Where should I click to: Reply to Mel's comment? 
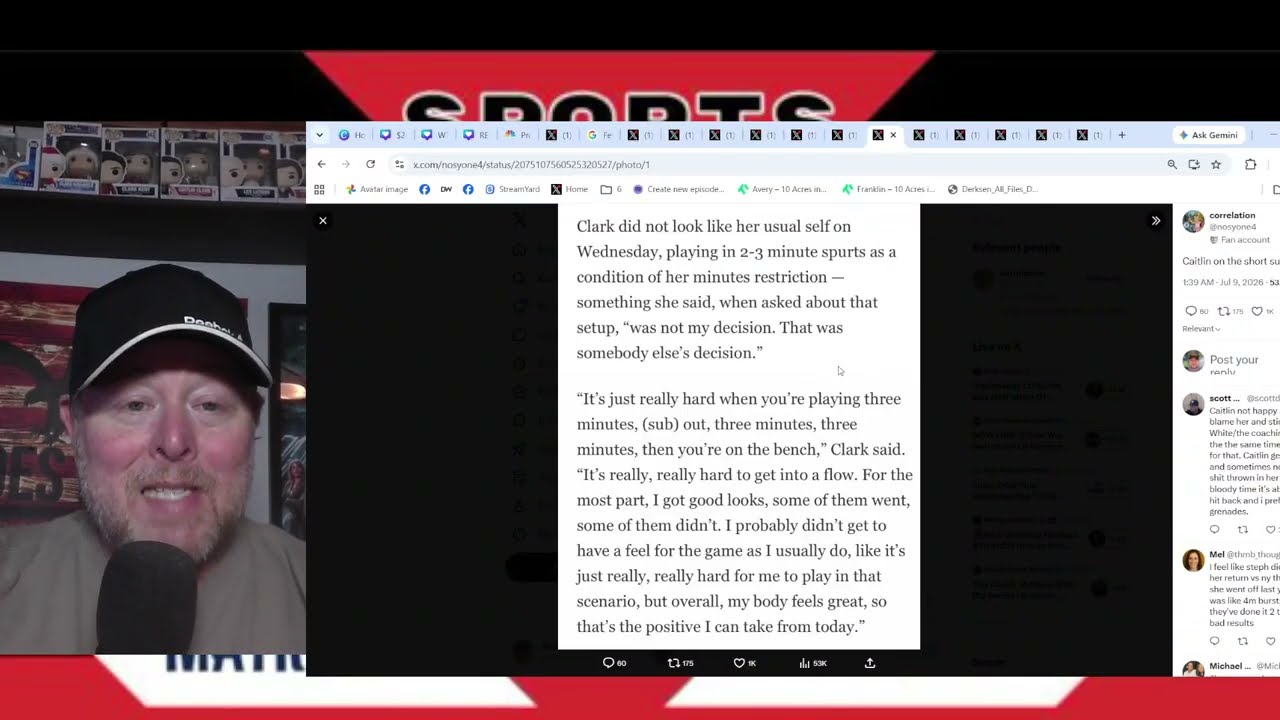coord(1215,641)
